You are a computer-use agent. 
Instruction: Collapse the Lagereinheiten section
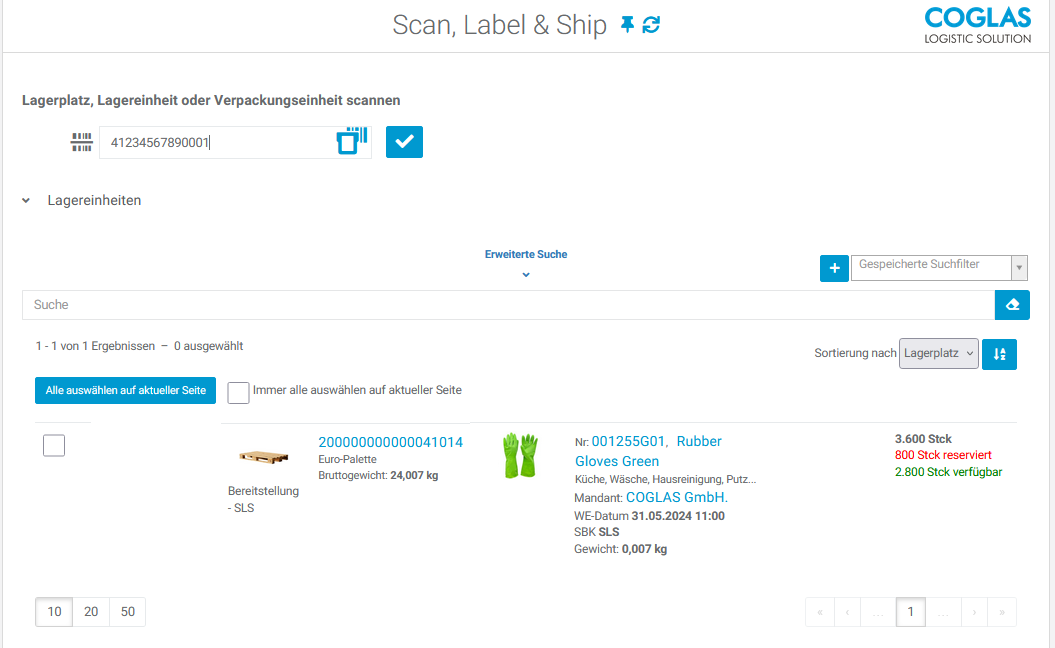point(26,201)
